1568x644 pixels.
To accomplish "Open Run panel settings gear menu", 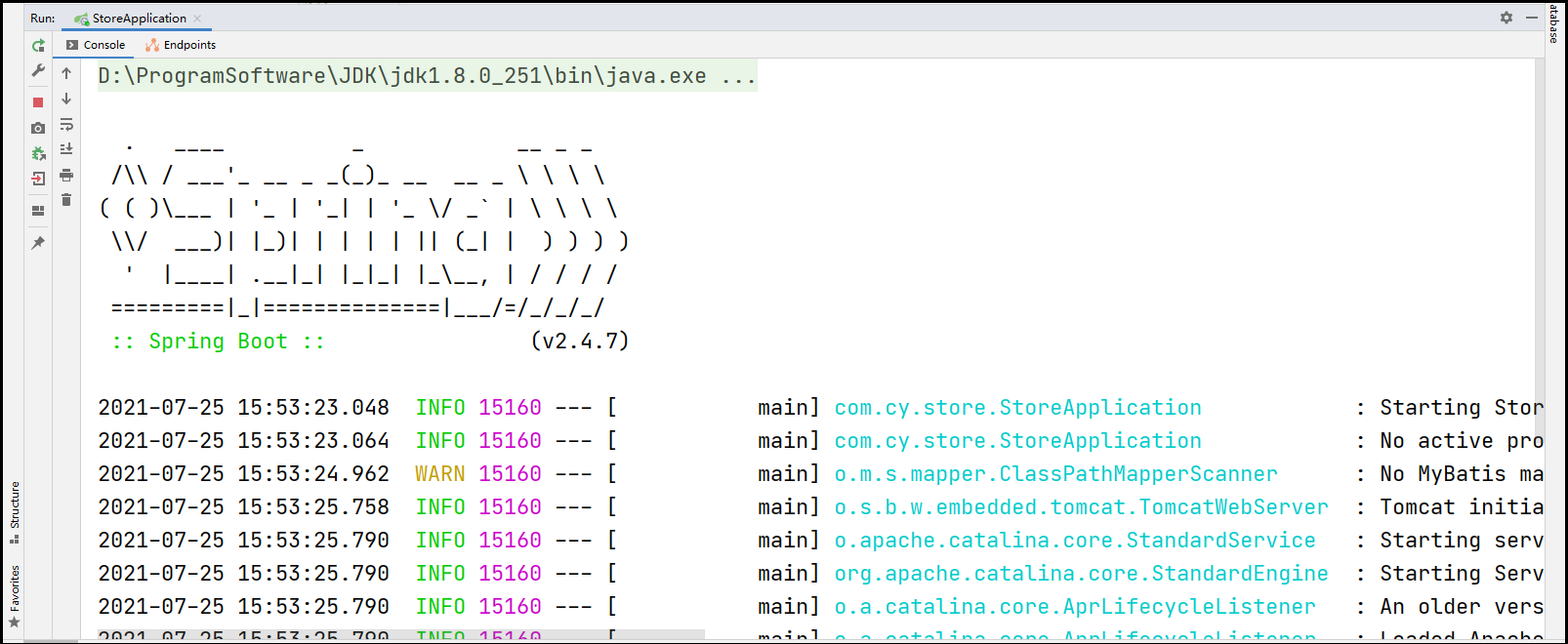I will tap(1506, 18).
